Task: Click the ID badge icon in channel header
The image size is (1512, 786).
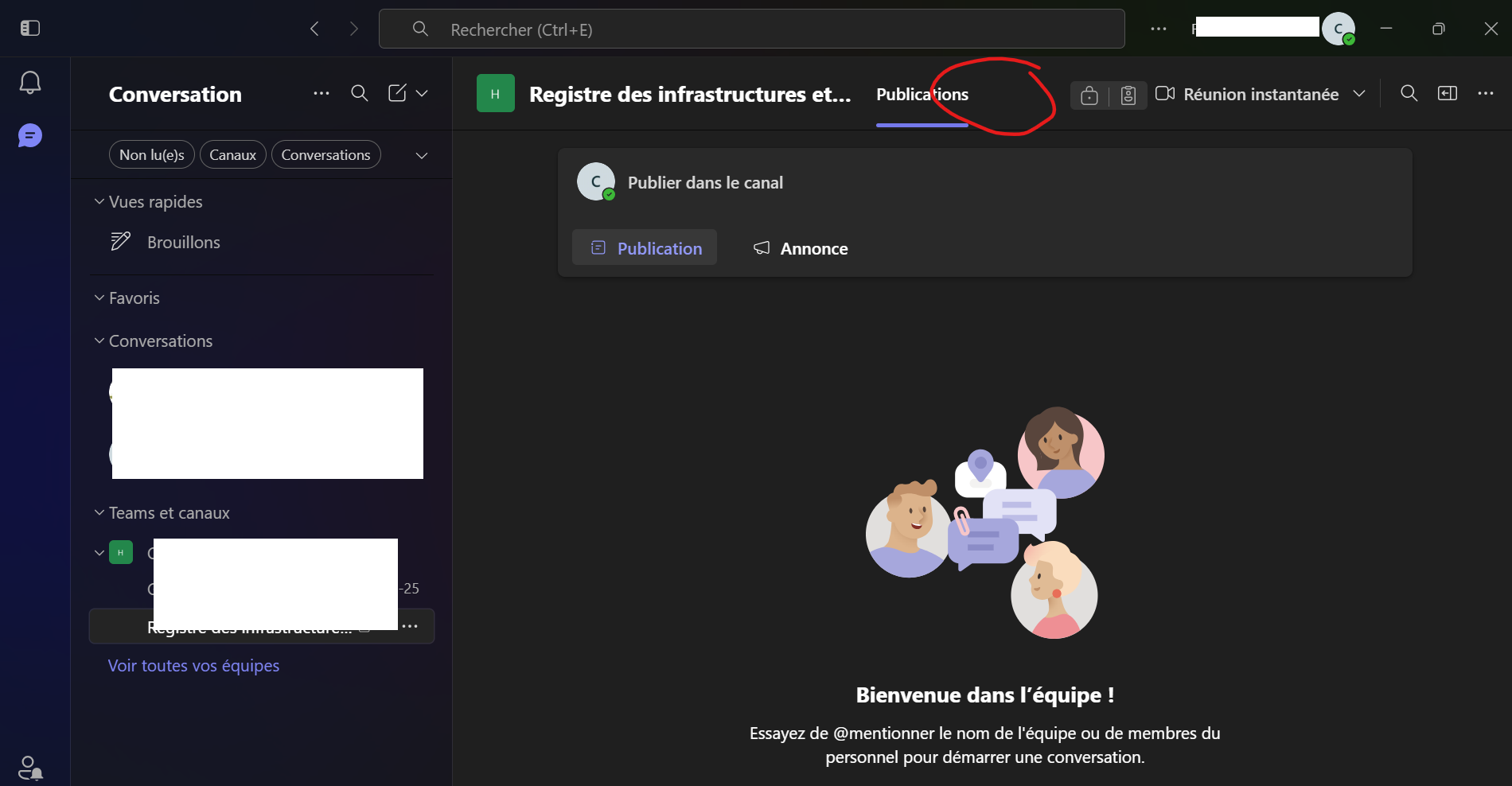Action: [1128, 95]
